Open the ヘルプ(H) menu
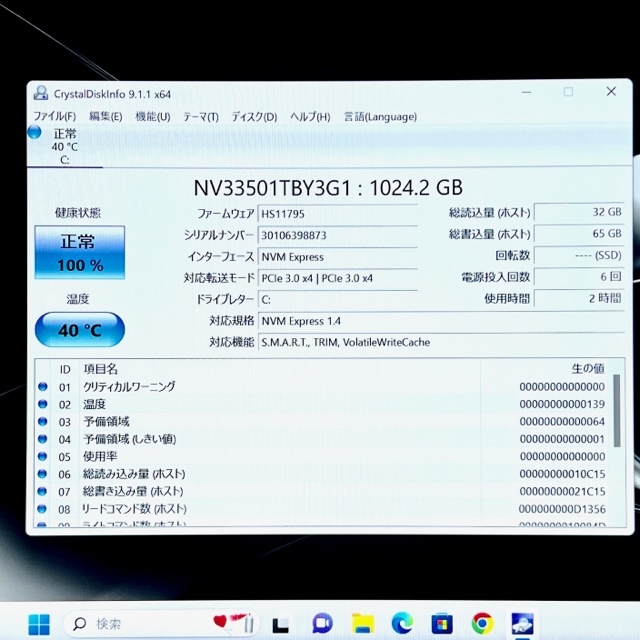 point(310,117)
